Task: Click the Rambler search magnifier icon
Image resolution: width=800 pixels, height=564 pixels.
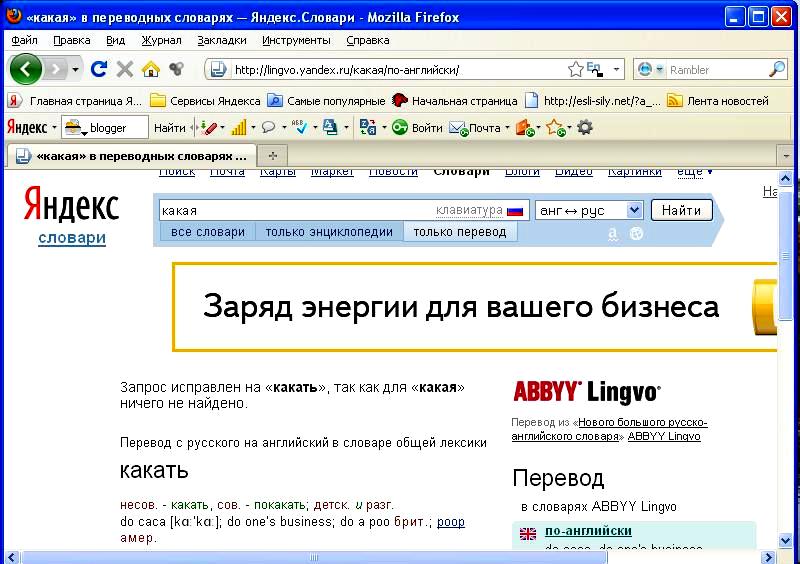Action: click(777, 69)
